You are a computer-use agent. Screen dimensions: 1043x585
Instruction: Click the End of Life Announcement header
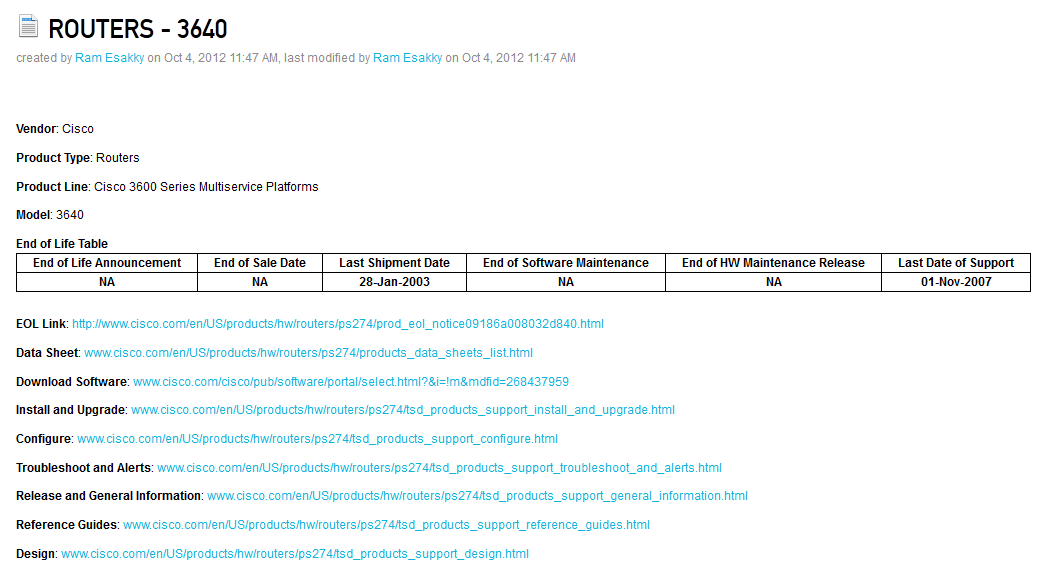107,263
